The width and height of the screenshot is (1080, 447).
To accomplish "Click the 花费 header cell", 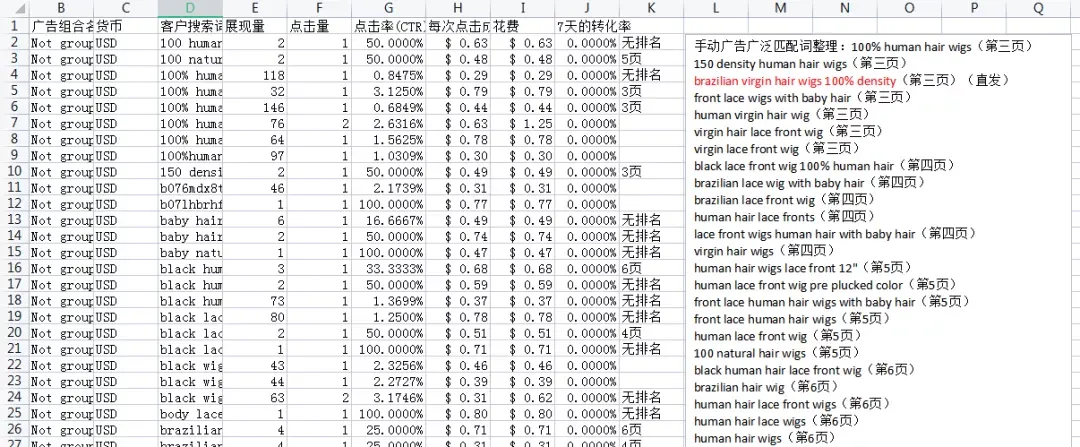I will point(522,26).
